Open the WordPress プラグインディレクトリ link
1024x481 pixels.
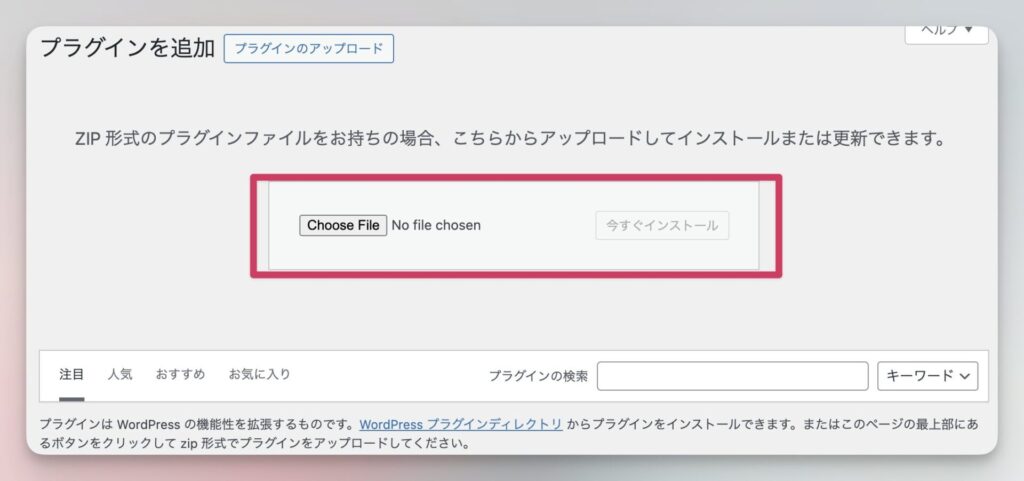point(460,424)
